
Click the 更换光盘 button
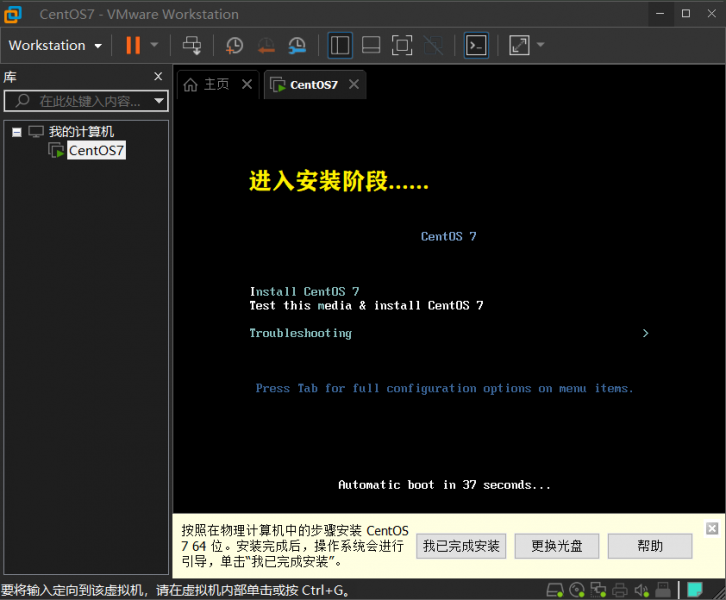(x=550, y=546)
